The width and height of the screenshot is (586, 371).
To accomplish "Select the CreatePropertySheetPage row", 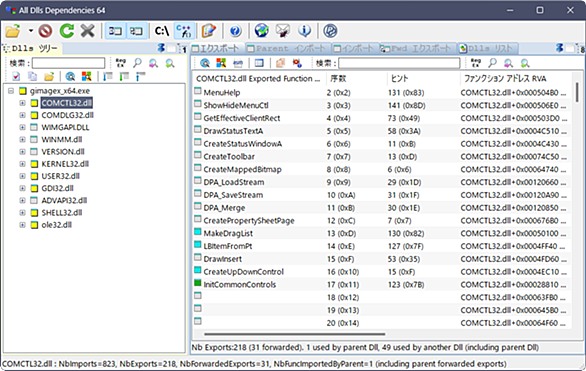I will 382,220.
